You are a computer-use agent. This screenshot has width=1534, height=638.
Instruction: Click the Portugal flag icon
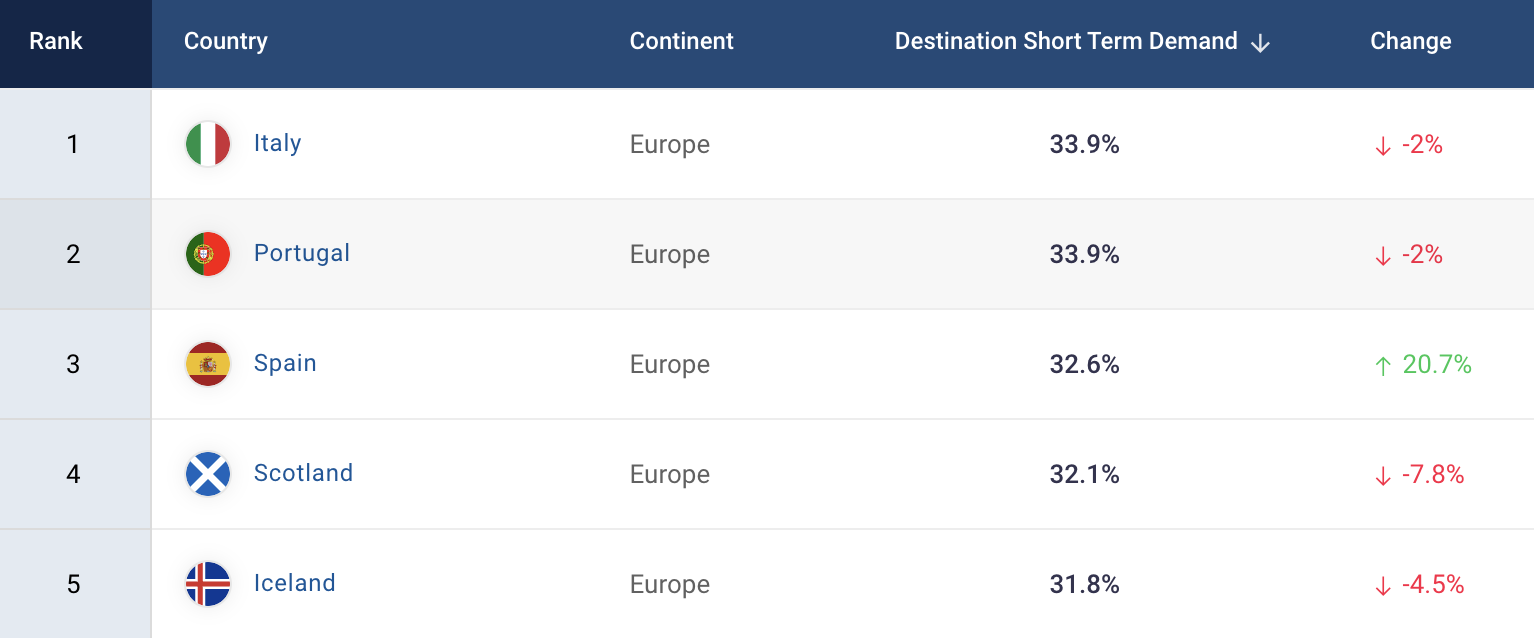(208, 254)
